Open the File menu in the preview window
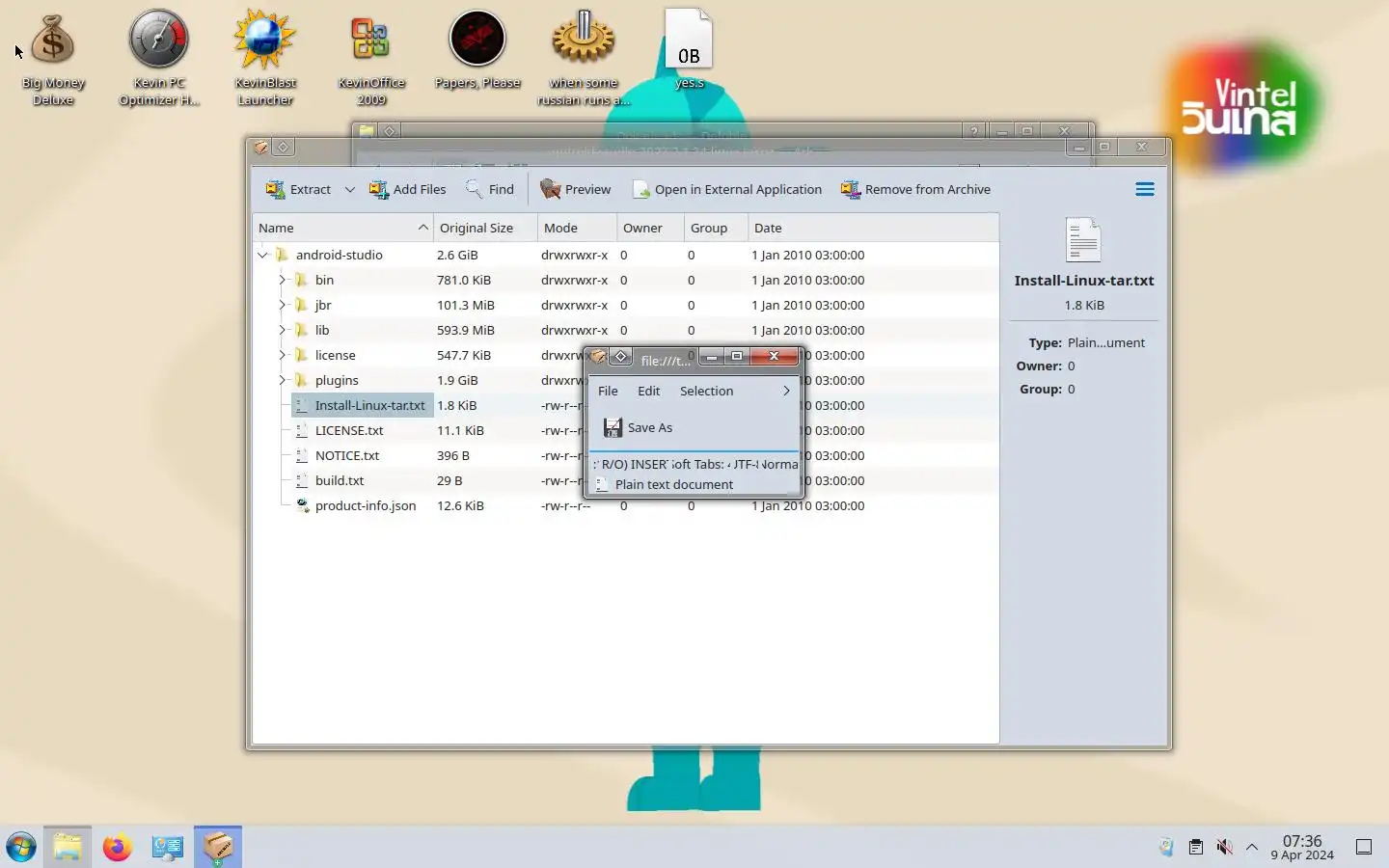Screen dimensions: 1389x868 608,391
